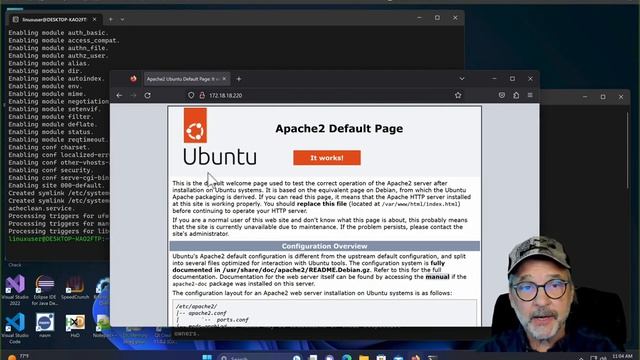Click the terminal prompt linuxuser@DESKTOP-KAO2FTP
Screen dimensions: 640x360
(x=57, y=238)
